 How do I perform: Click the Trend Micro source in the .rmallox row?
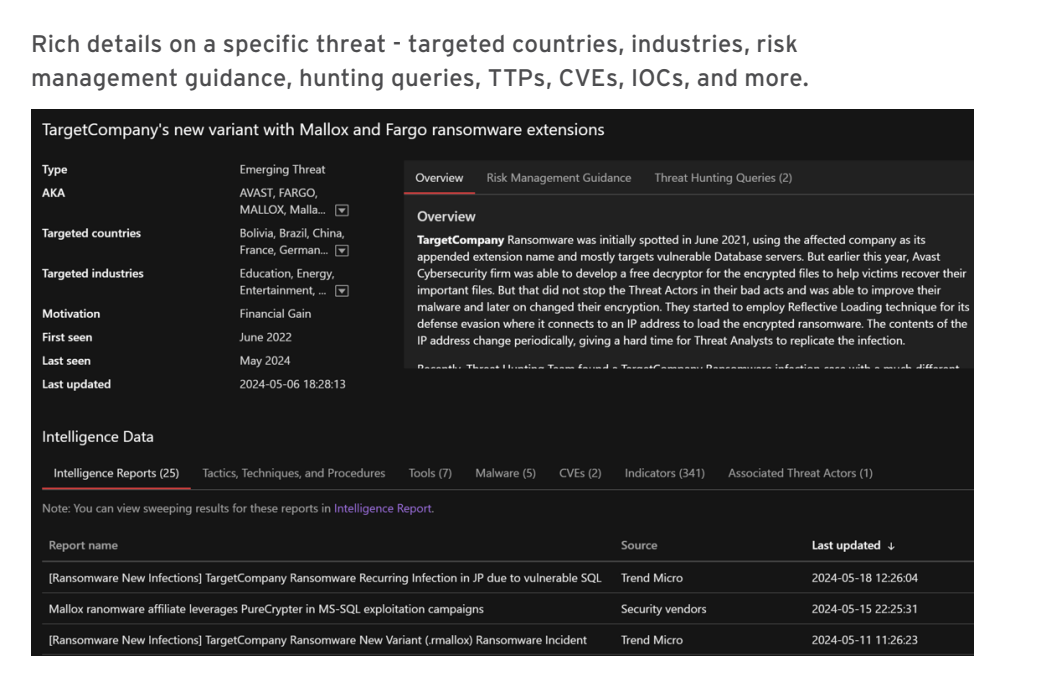coord(651,640)
